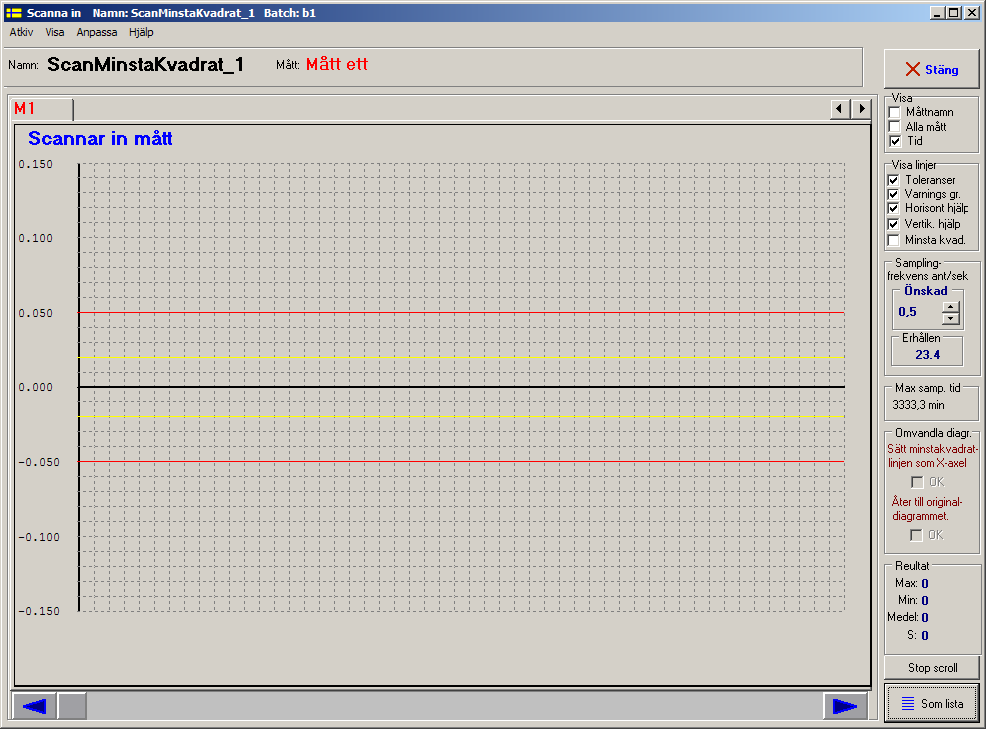The height and width of the screenshot is (729, 986).
Task: Click the Scannar in mått heading
Action: click(x=100, y=138)
